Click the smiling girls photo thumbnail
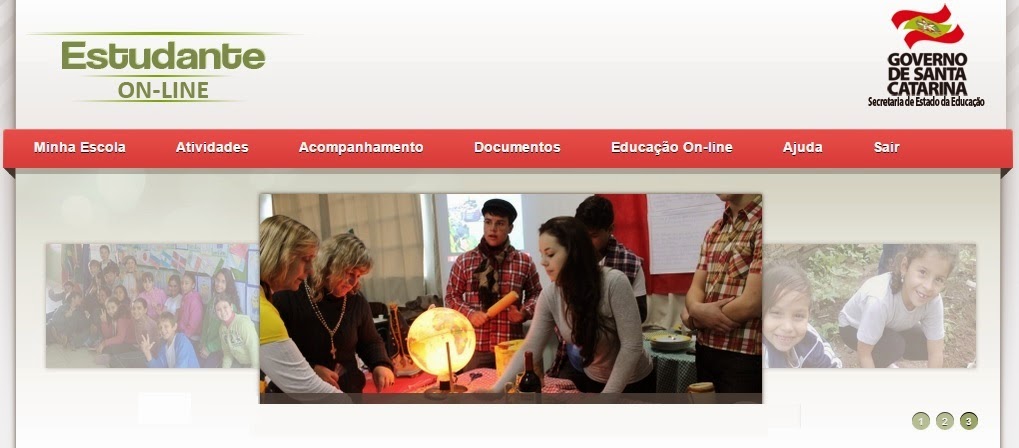The image size is (1019, 448). (869, 306)
